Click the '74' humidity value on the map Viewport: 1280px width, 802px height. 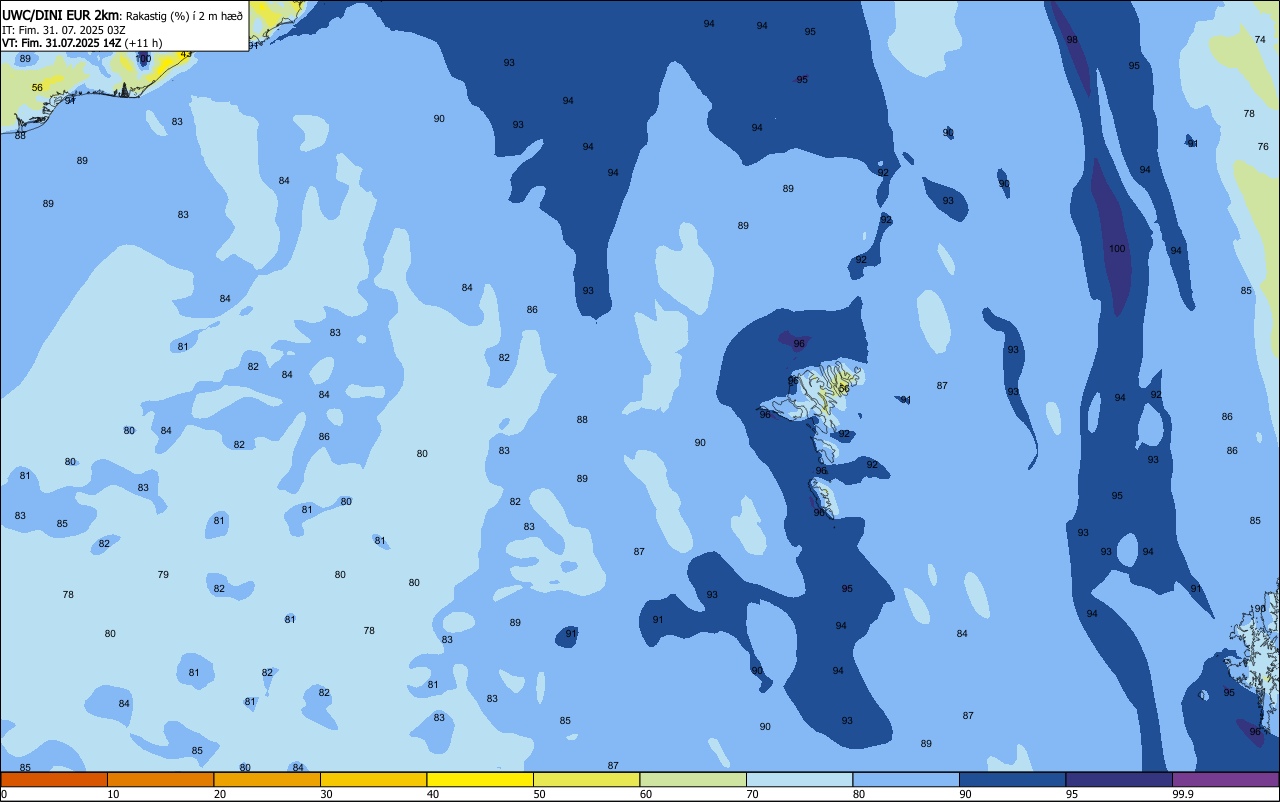pyautogui.click(x=1260, y=39)
